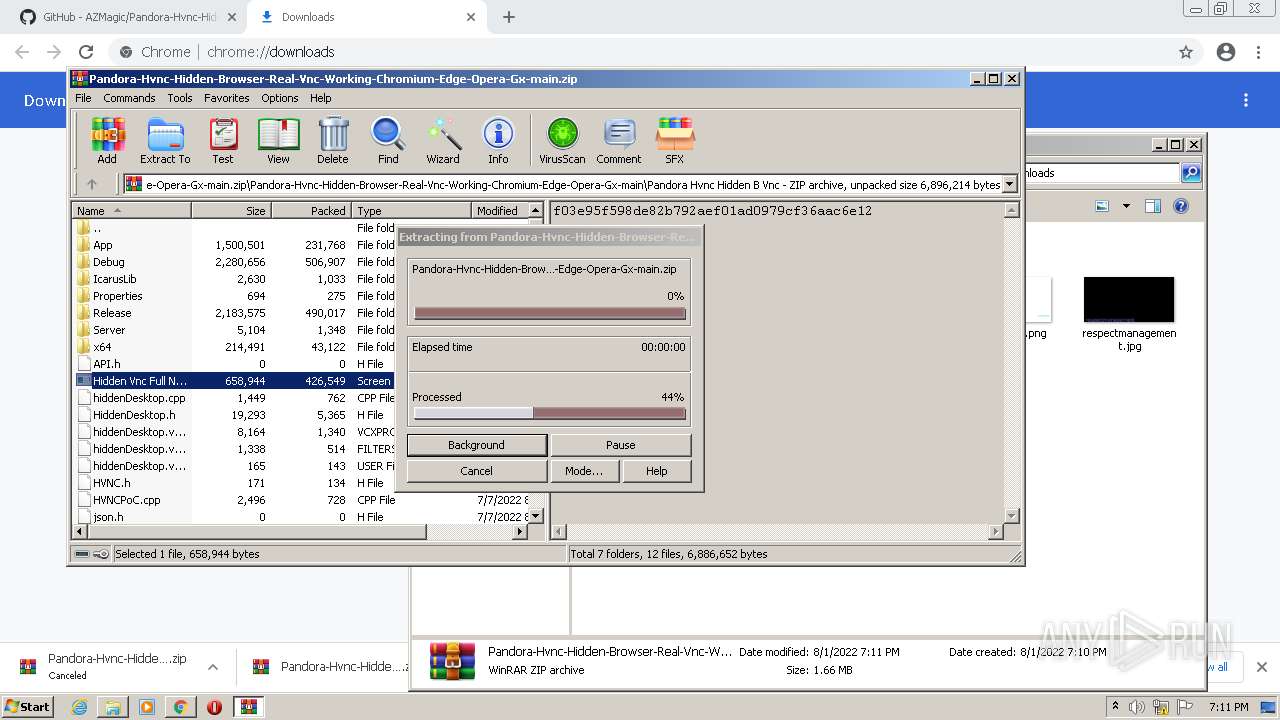
Task: Select the Server folder row
Action: click(x=235, y=330)
